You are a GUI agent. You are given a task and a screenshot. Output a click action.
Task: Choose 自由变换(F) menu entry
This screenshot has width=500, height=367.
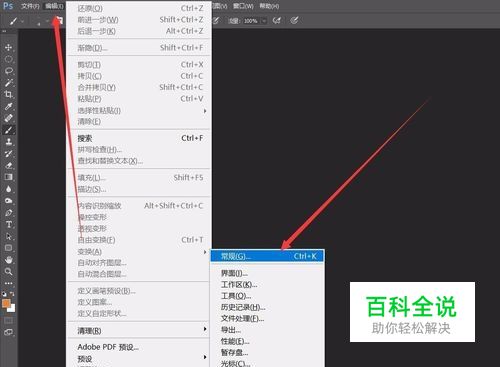click(x=139, y=240)
